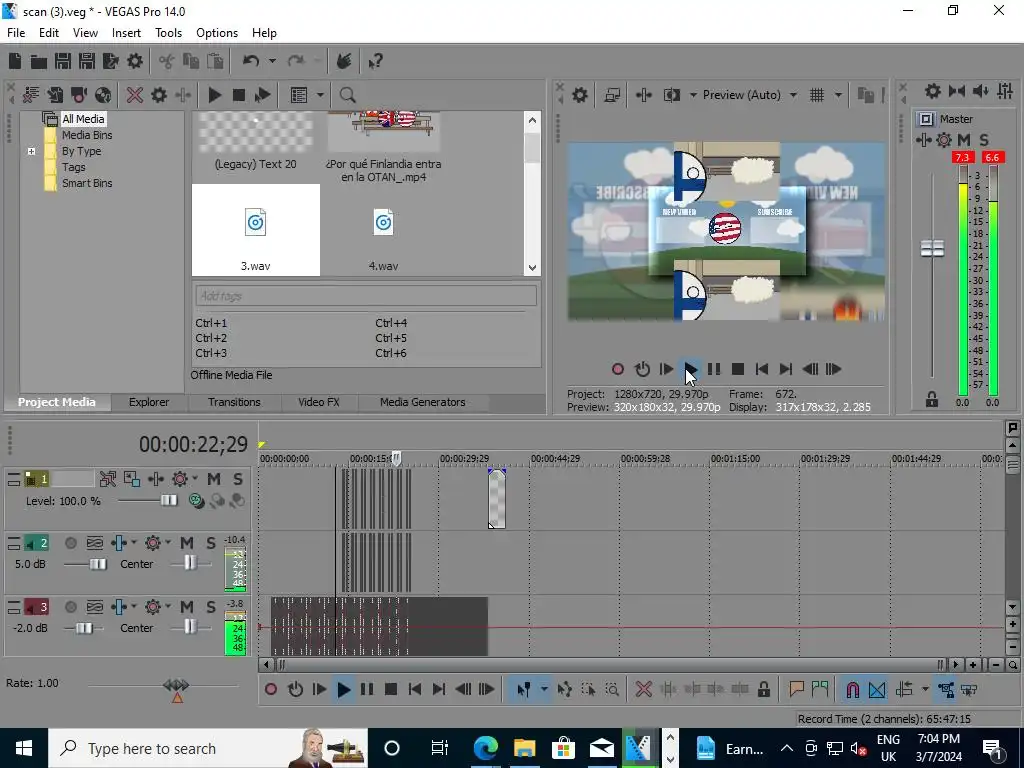Click Insert Marker flag icon in timeline toolbar
This screenshot has height=768, width=1024.
click(796, 689)
